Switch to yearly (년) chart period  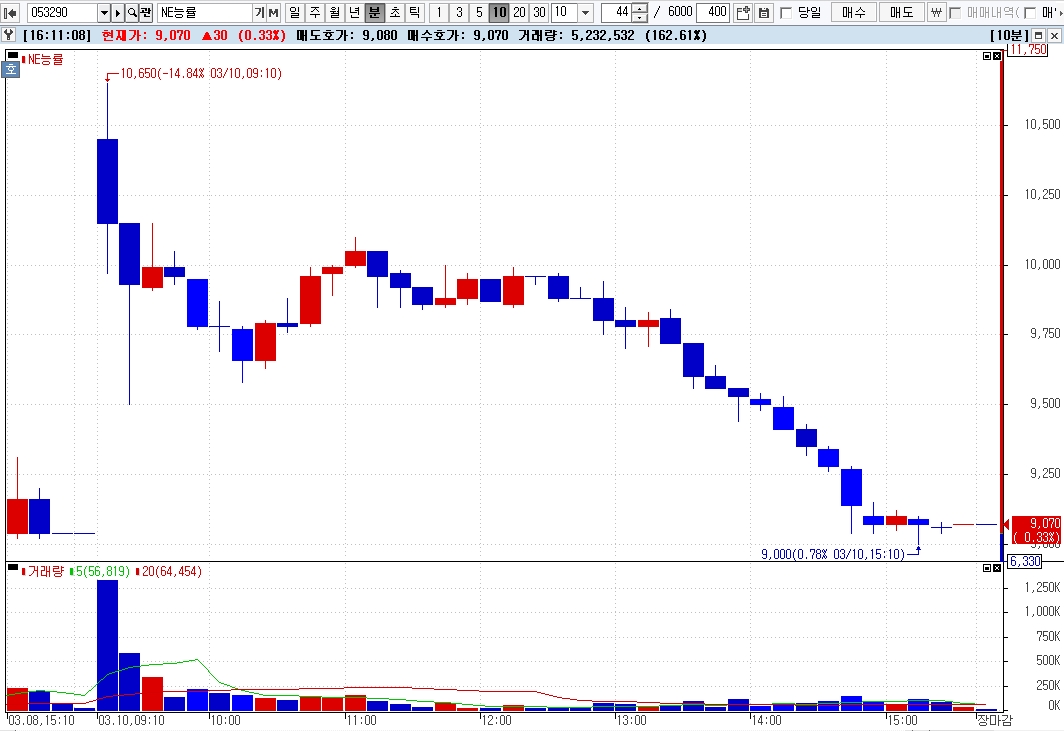pos(354,12)
